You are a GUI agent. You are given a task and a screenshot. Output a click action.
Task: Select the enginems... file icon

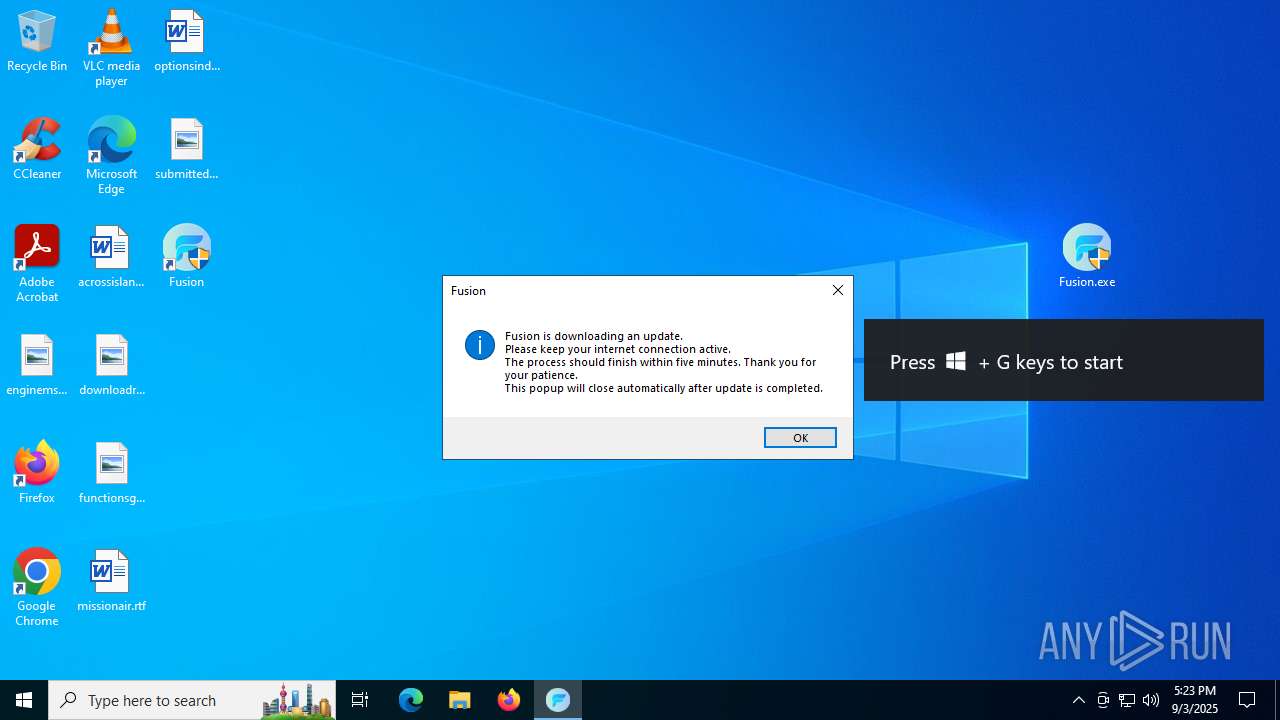pos(37,366)
